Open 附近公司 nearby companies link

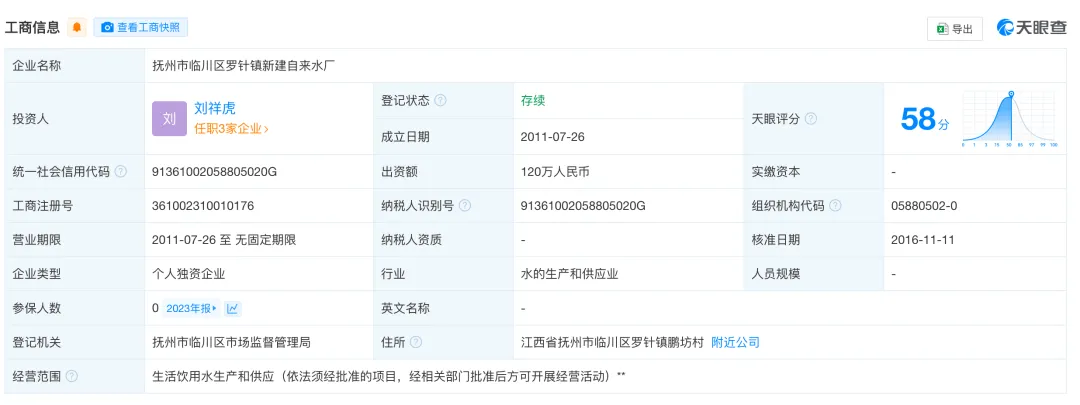(x=735, y=343)
